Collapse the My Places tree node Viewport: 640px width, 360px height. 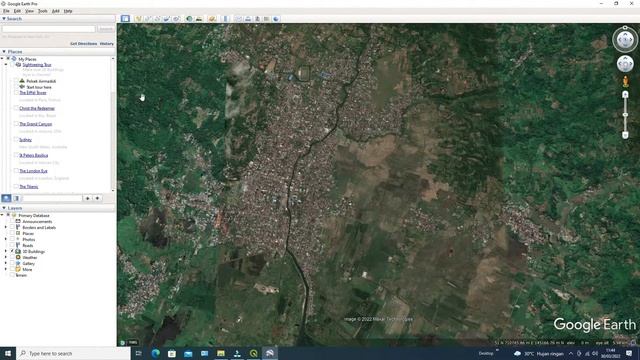tap(2, 59)
